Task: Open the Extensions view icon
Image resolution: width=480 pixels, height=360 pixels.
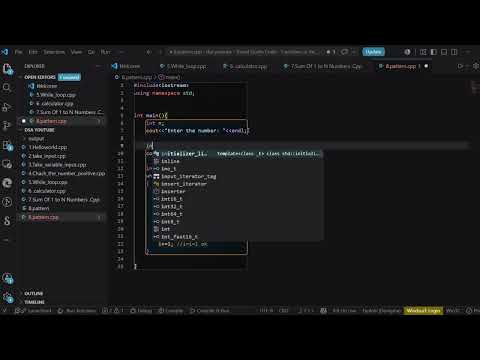Action: [x=7, y=145]
